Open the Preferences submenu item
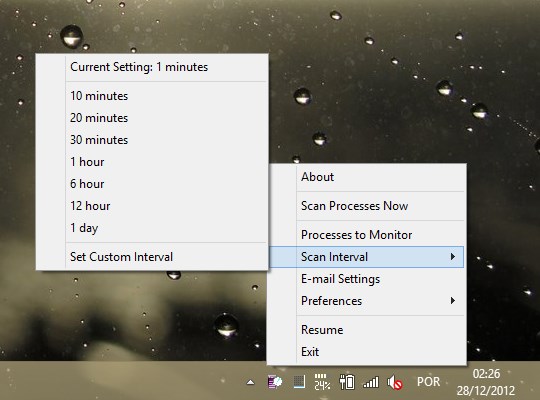540x400 pixels. (x=367, y=301)
